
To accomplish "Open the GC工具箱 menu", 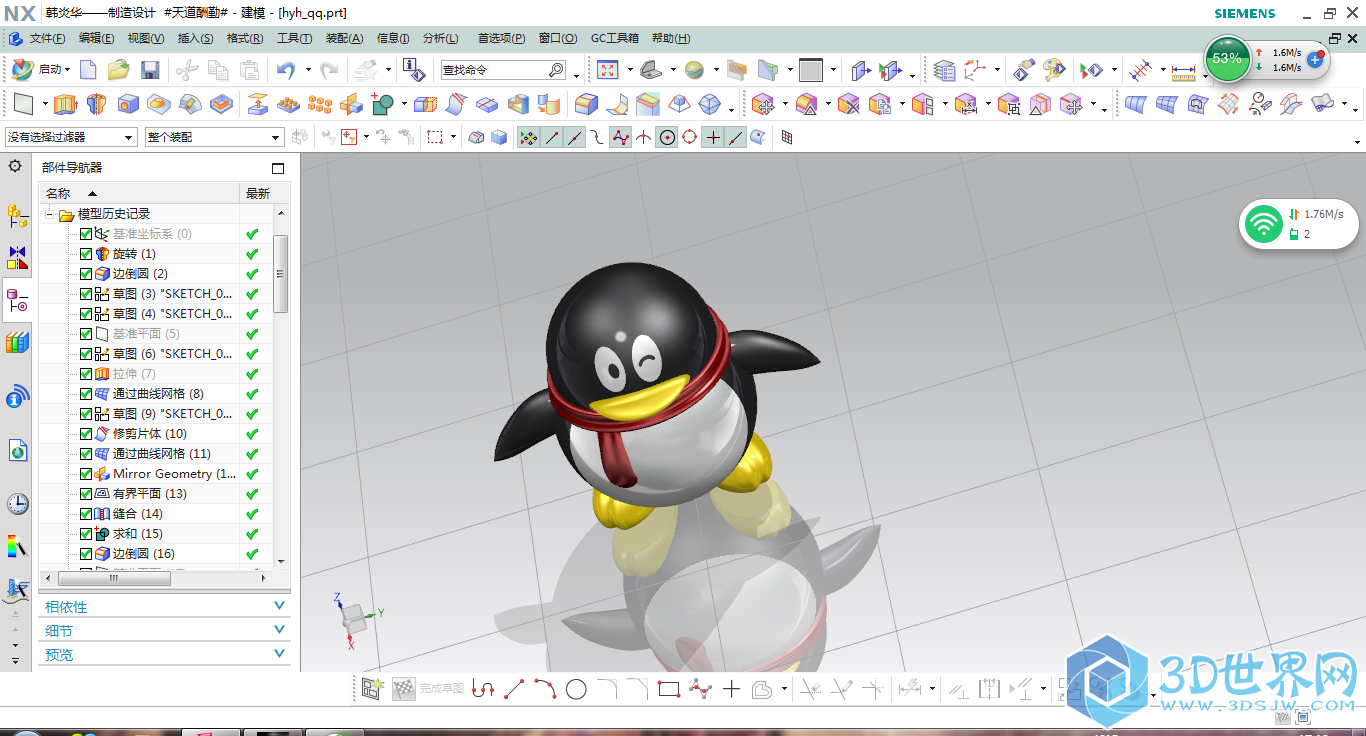I will pyautogui.click(x=614, y=38).
